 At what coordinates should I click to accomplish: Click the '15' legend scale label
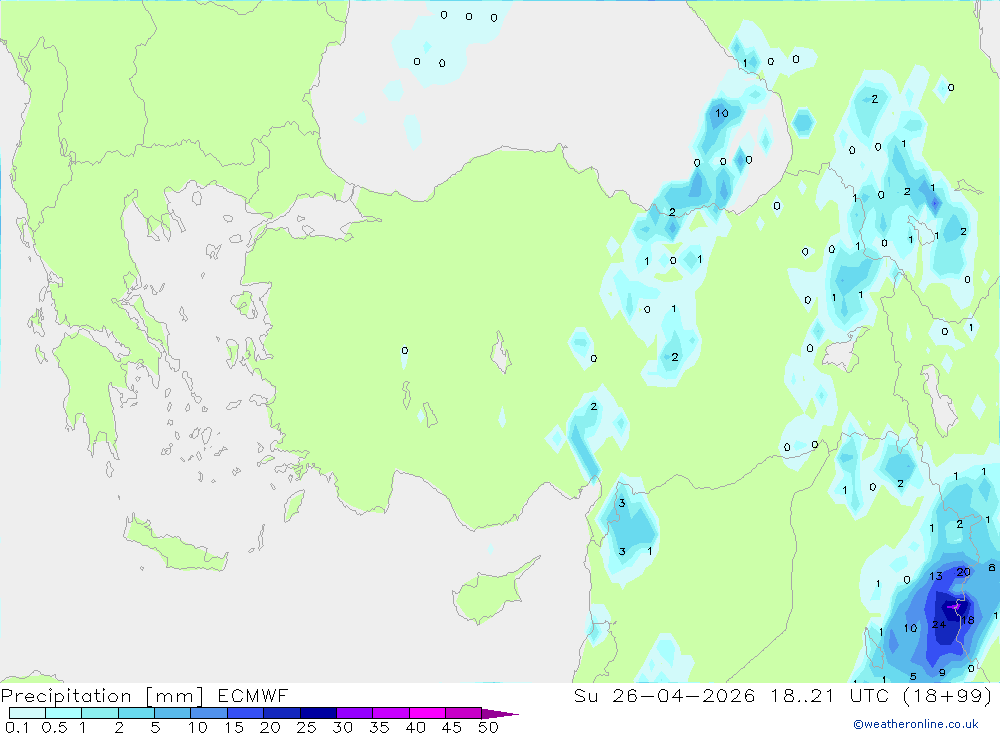(234, 727)
